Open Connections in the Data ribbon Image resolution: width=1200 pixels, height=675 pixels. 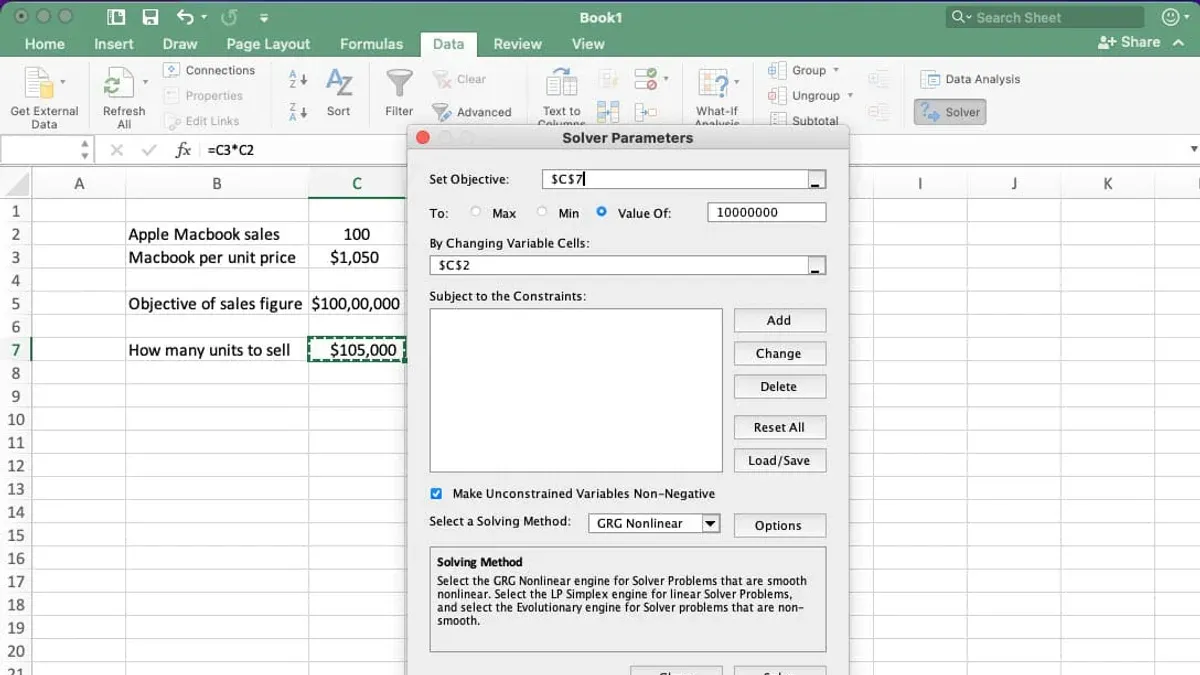[209, 70]
